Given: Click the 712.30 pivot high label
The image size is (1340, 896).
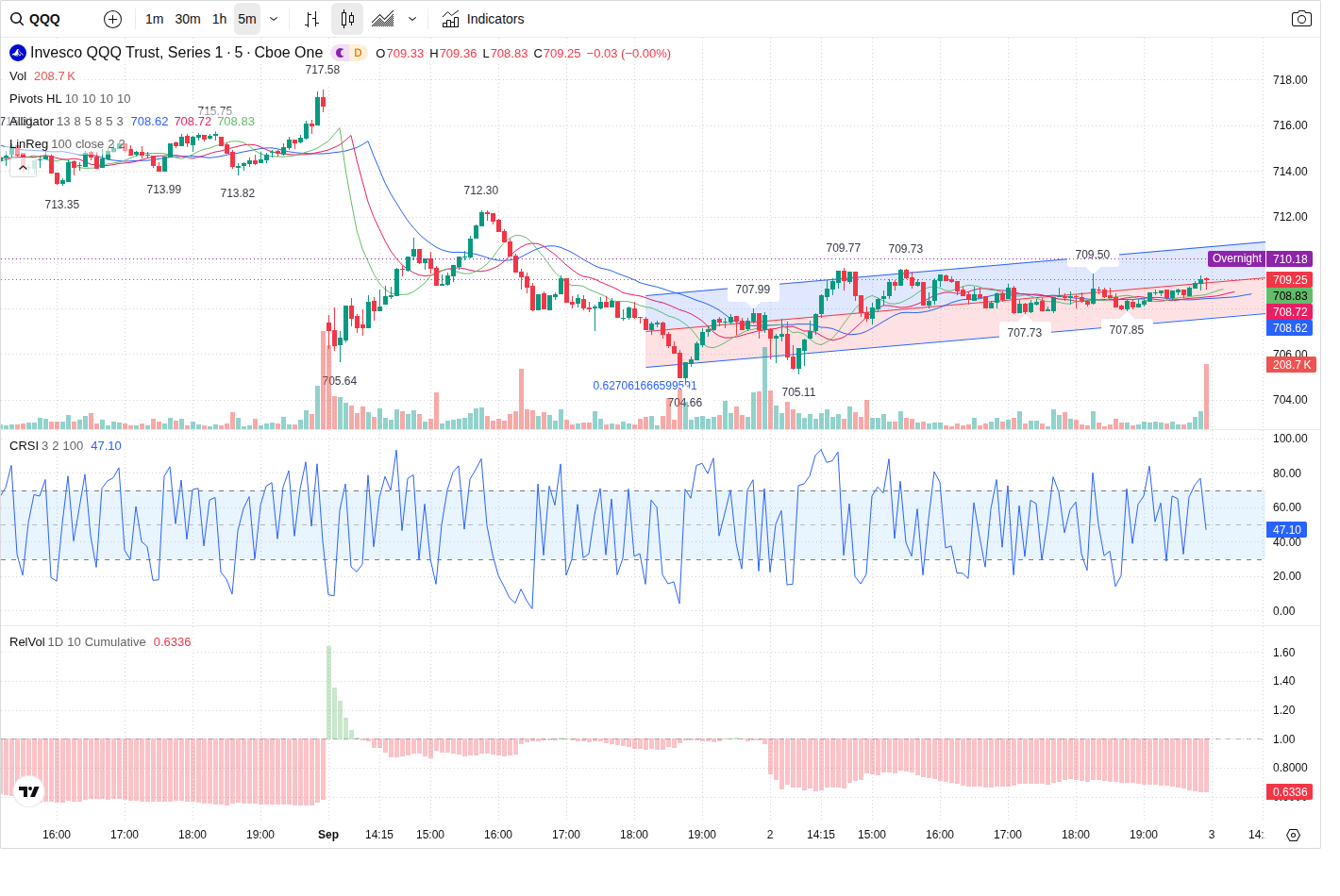Looking at the screenshot, I should click(481, 191).
